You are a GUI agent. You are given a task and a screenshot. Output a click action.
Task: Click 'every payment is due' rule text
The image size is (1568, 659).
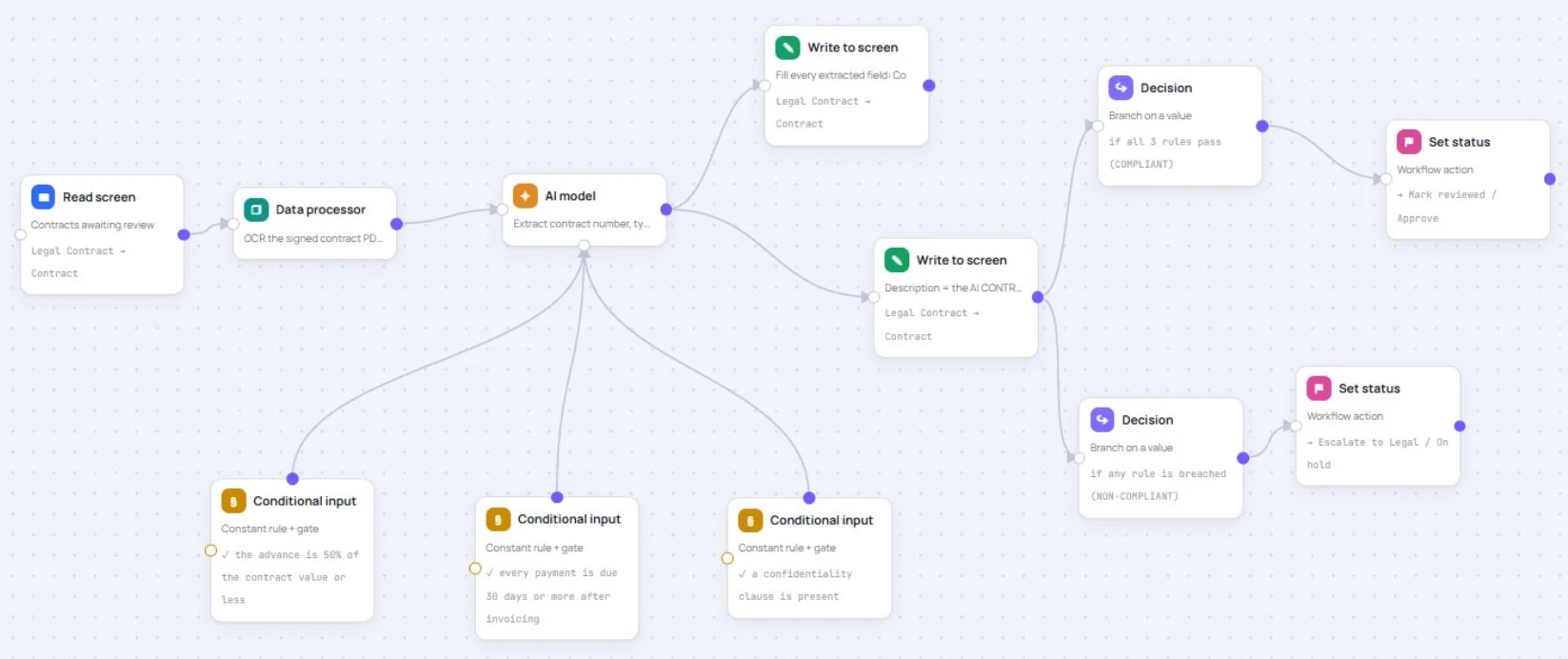558,573
